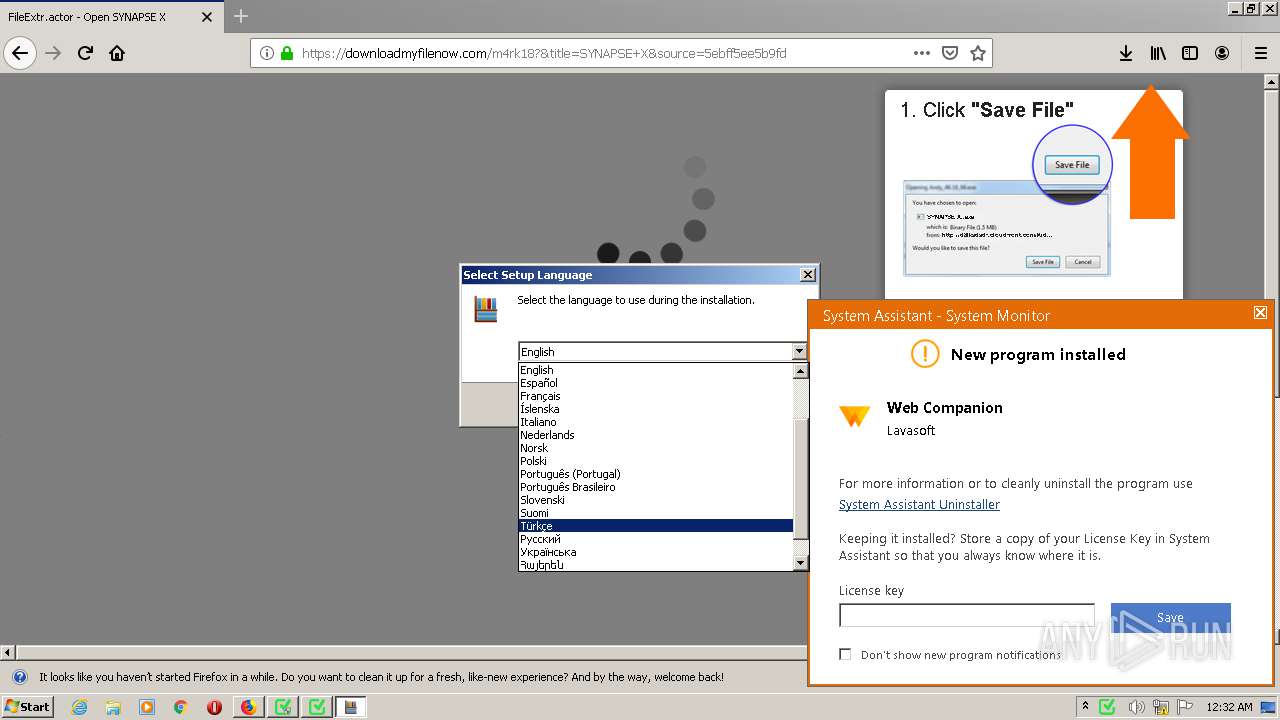Close the System Assistant notification
The image size is (1280, 720).
(1260, 313)
